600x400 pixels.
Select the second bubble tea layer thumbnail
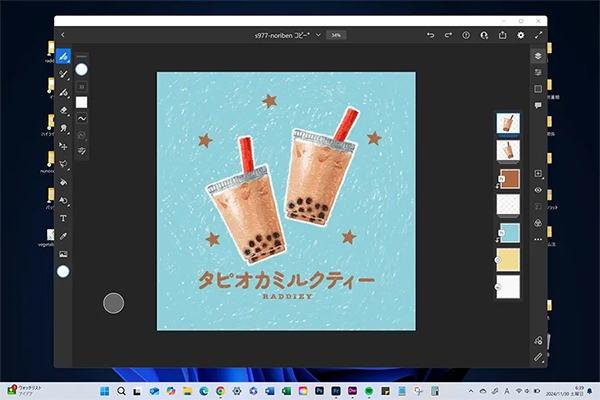508,150
